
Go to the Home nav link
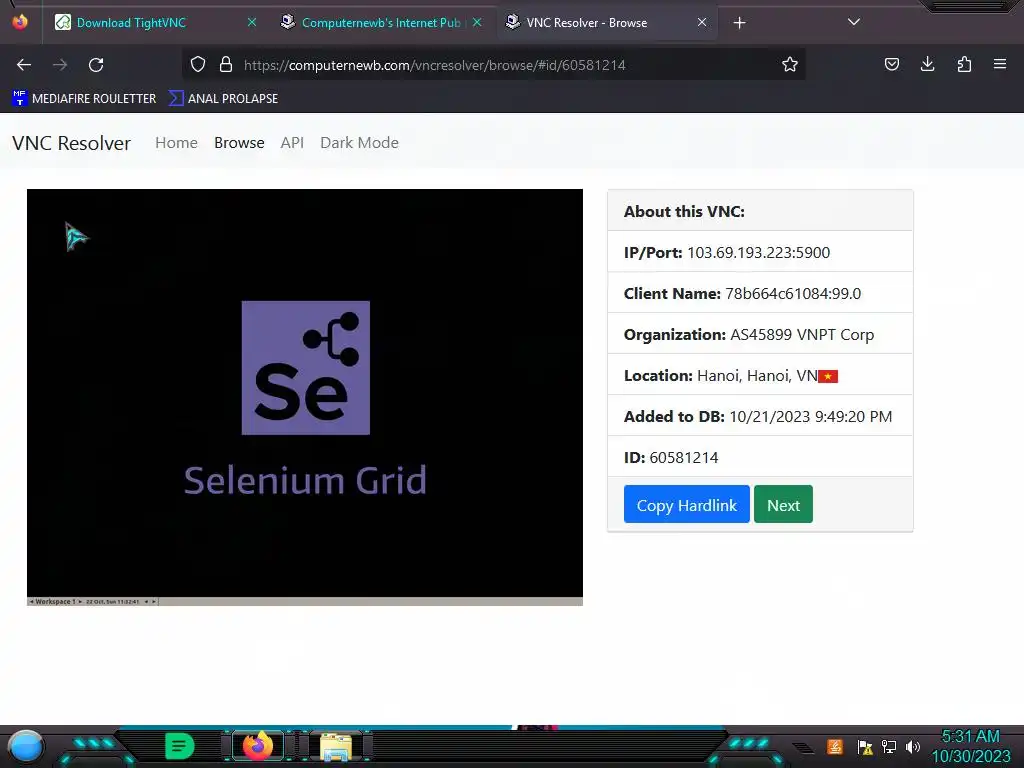(x=176, y=142)
